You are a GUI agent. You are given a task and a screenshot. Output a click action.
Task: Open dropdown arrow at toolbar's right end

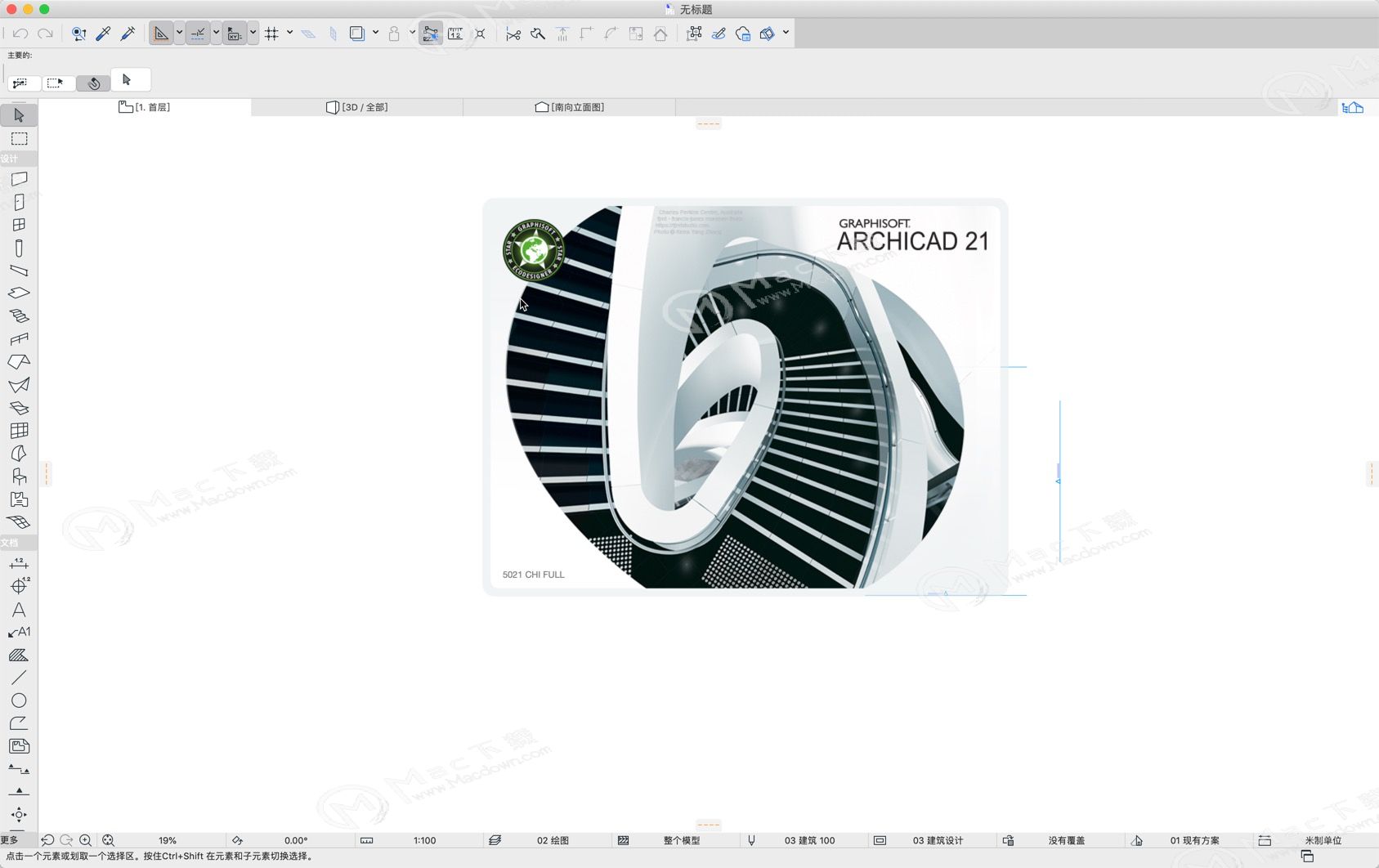(786, 34)
